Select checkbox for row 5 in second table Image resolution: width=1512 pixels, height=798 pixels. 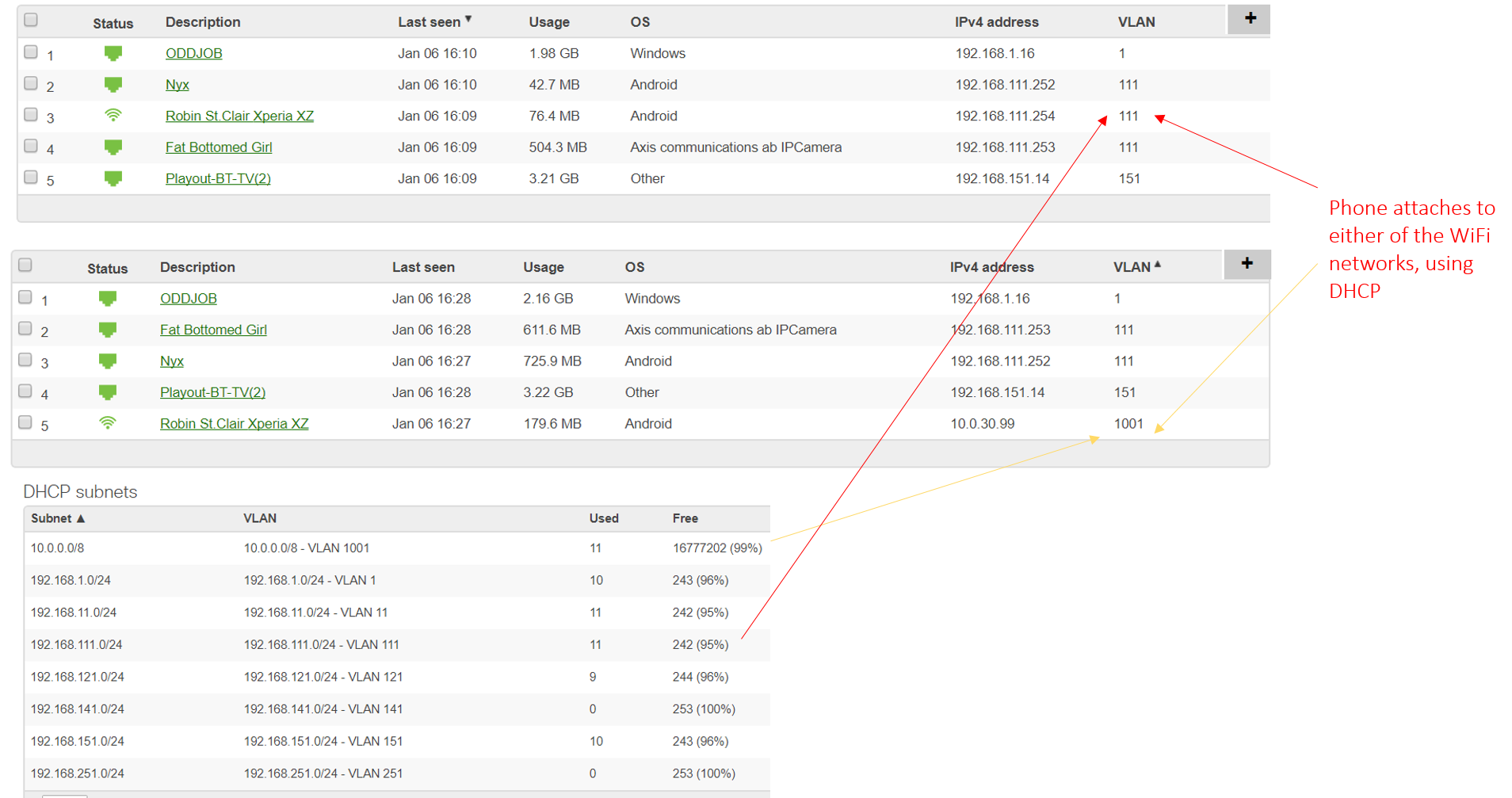[25, 422]
